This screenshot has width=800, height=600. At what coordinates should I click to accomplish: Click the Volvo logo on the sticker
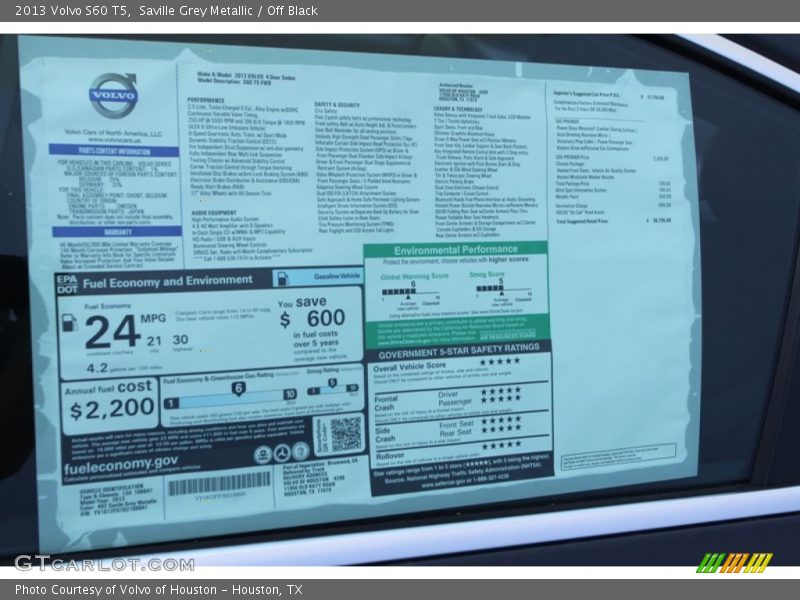[114, 94]
